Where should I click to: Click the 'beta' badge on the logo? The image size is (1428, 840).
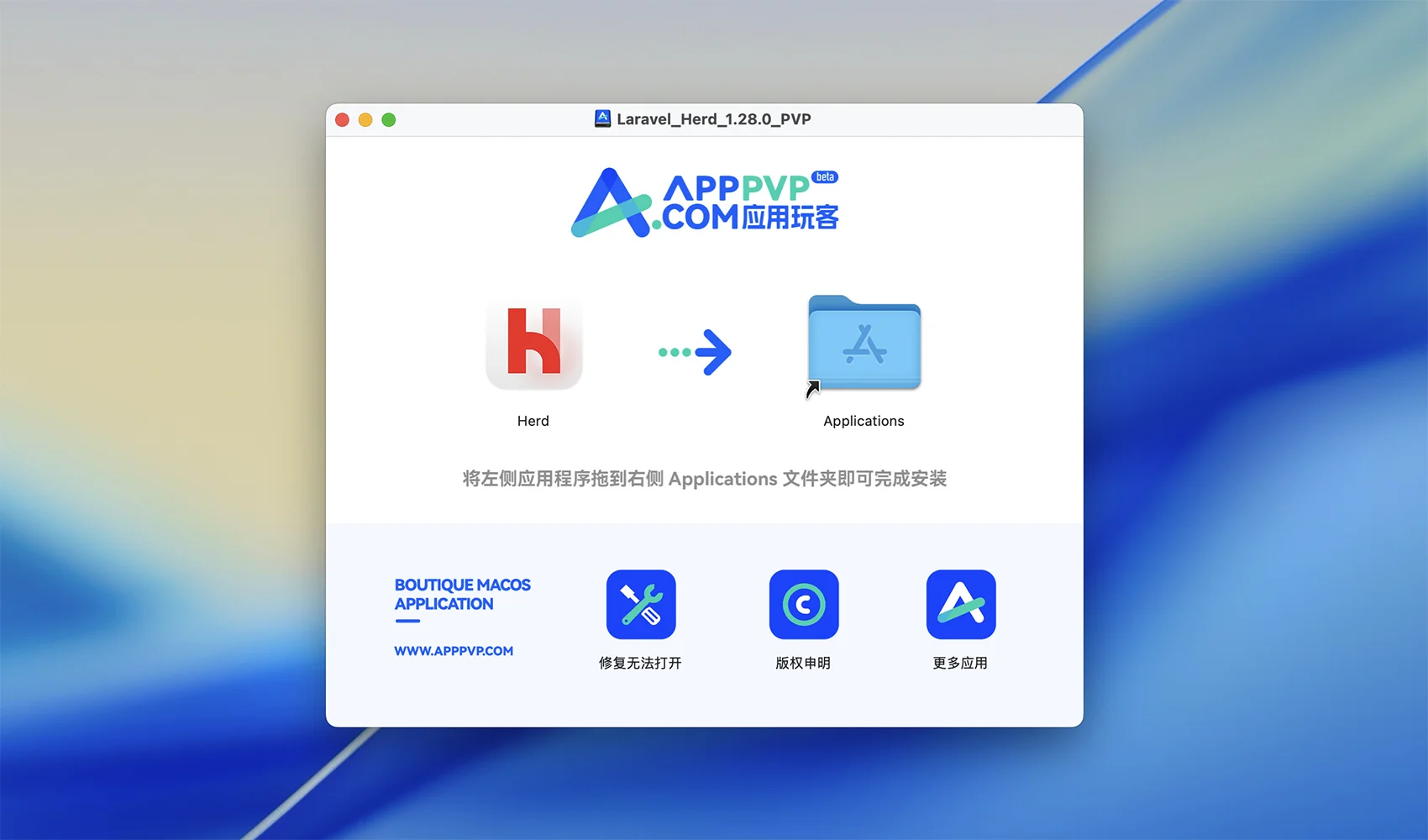pyautogui.click(x=825, y=177)
